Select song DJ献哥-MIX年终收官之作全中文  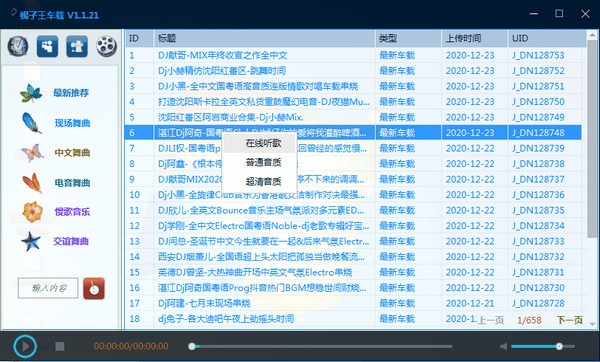[223, 55]
